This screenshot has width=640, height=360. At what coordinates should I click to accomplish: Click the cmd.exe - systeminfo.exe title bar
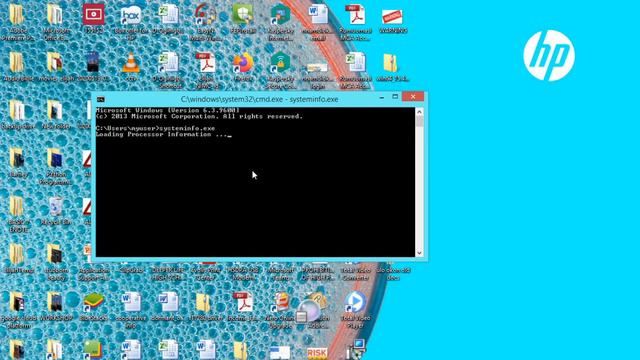point(259,99)
